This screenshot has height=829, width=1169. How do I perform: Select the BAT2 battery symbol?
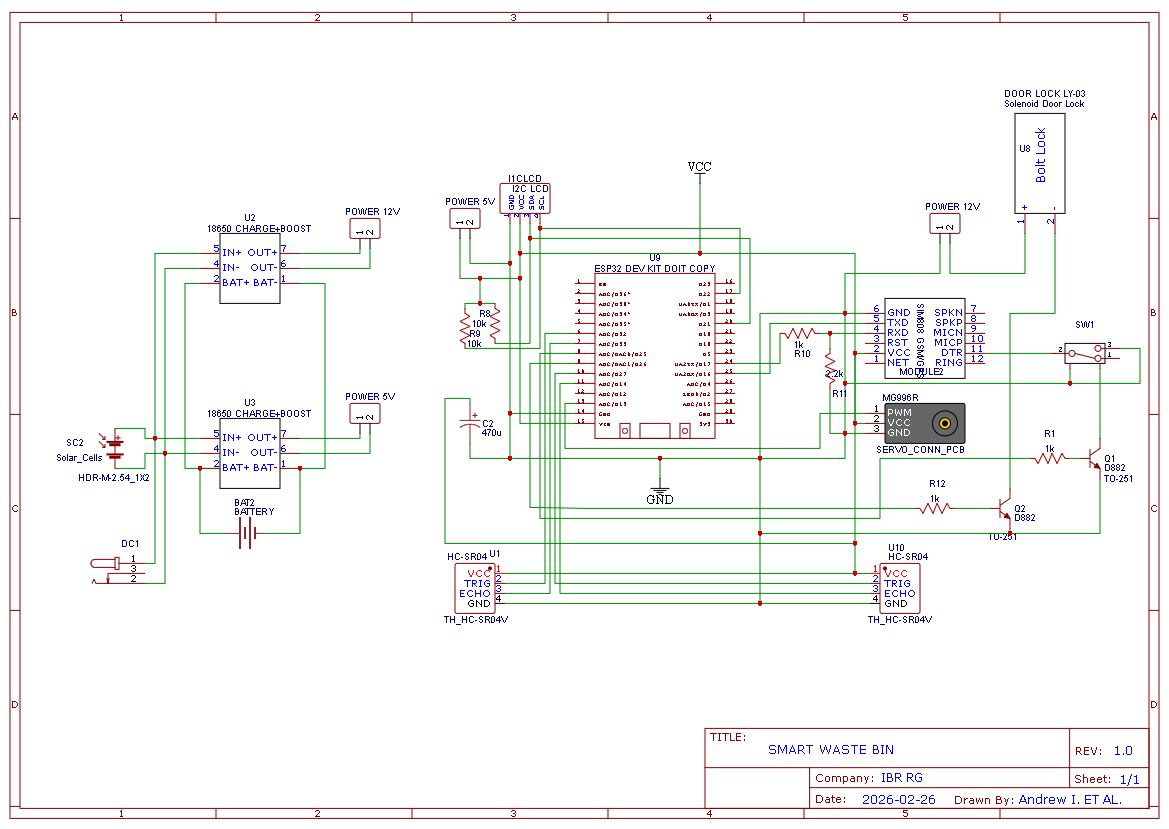pos(248,533)
